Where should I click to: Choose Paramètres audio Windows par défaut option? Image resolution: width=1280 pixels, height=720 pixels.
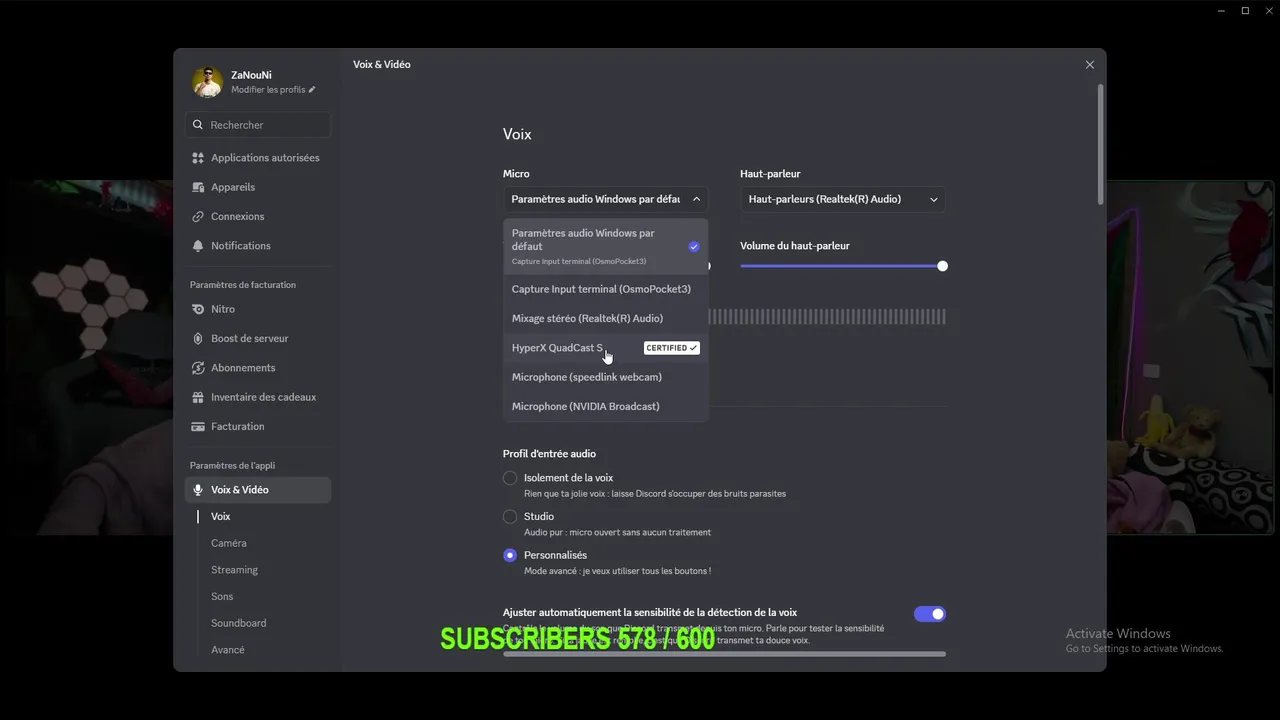(606, 247)
